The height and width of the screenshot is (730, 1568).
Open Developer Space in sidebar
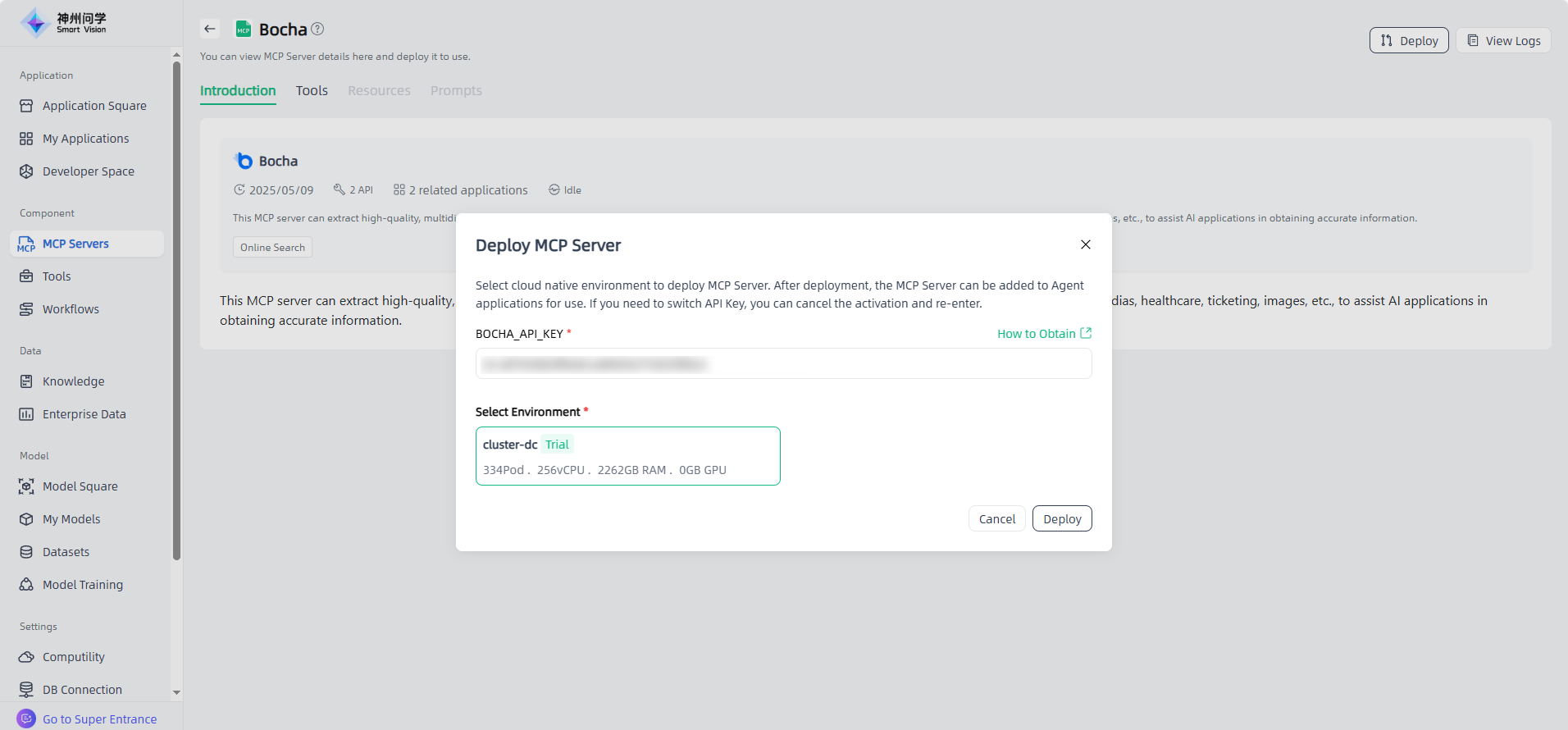click(x=88, y=171)
